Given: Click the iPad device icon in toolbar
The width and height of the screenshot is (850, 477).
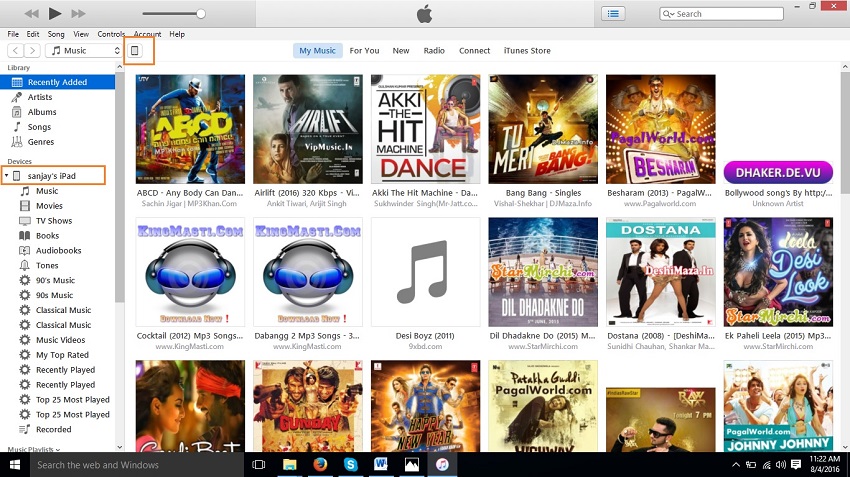Looking at the screenshot, I should 136,50.
